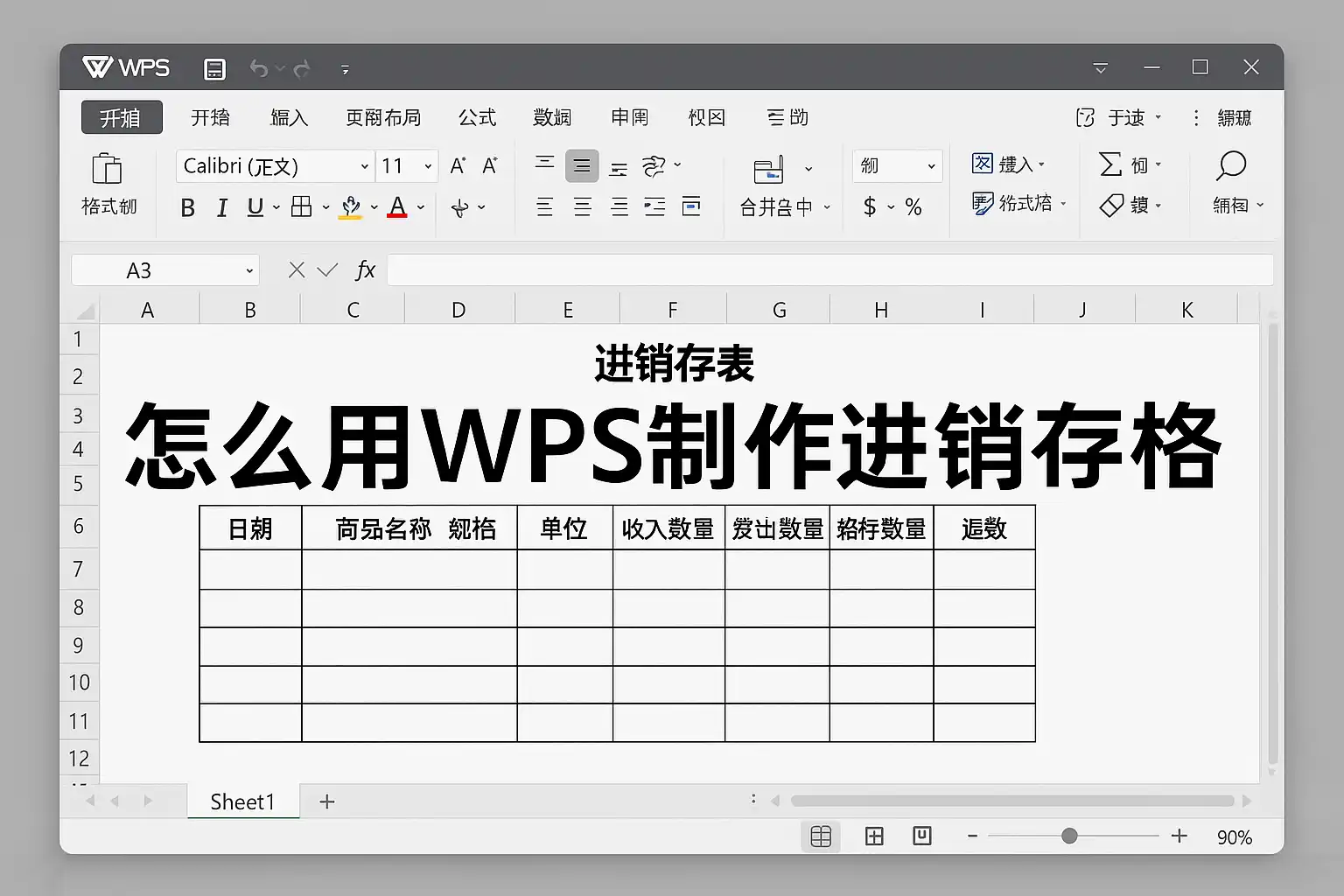Expand the borders dropdown arrow
The height and width of the screenshot is (896, 1344).
click(x=325, y=208)
